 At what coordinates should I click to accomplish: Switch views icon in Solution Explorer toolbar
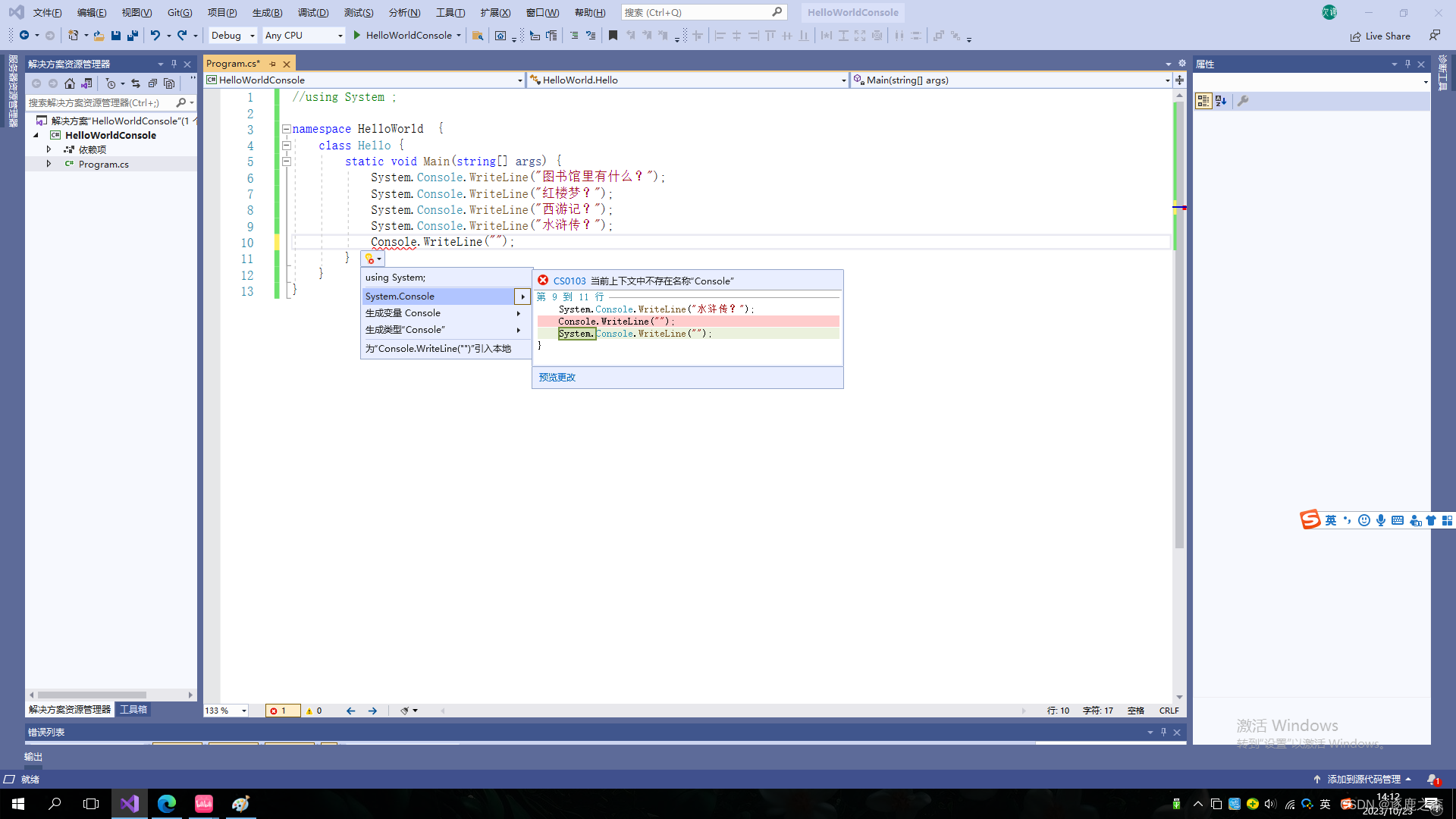pos(87,83)
